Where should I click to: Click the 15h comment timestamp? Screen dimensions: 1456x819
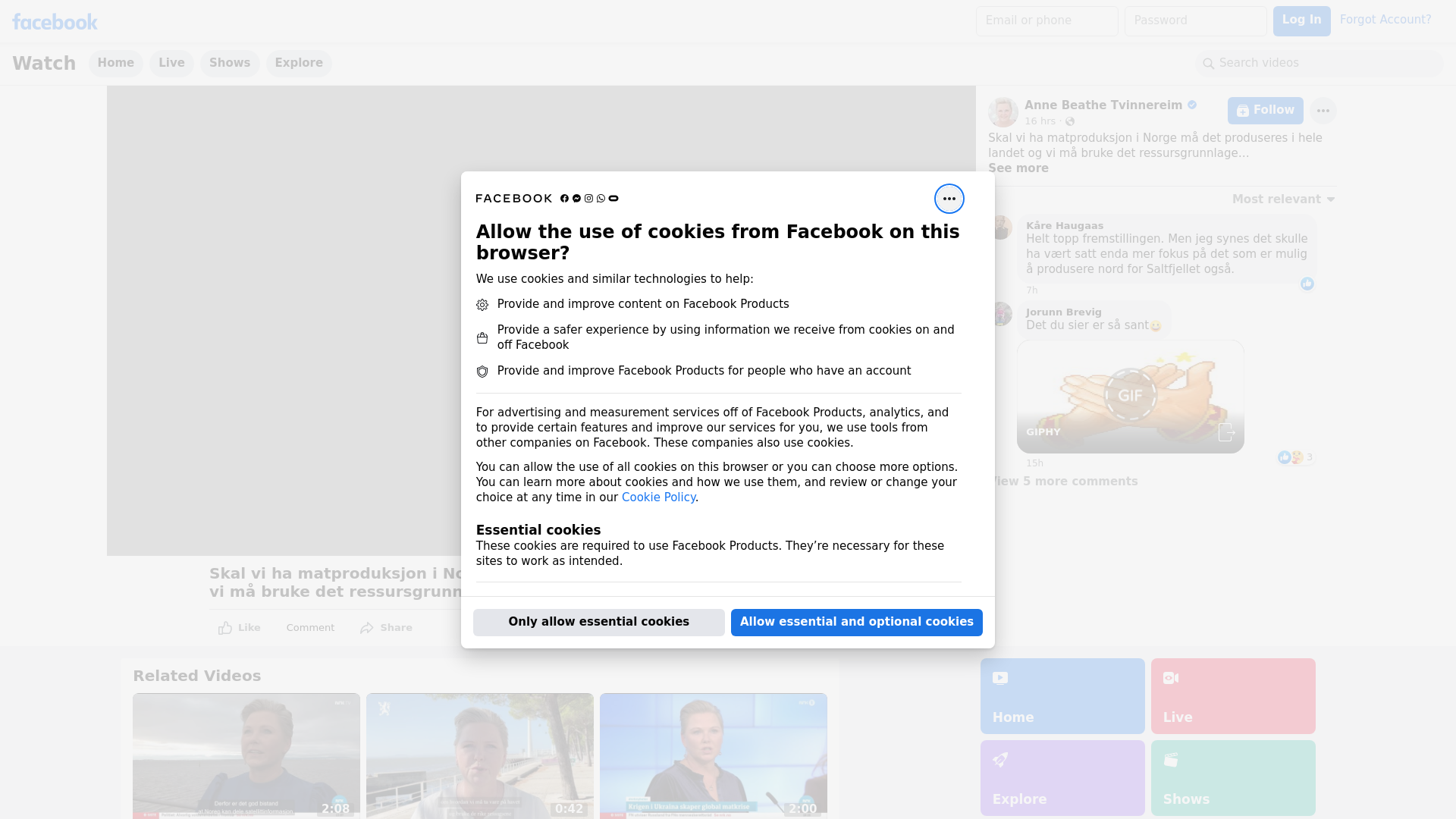tap(1034, 463)
